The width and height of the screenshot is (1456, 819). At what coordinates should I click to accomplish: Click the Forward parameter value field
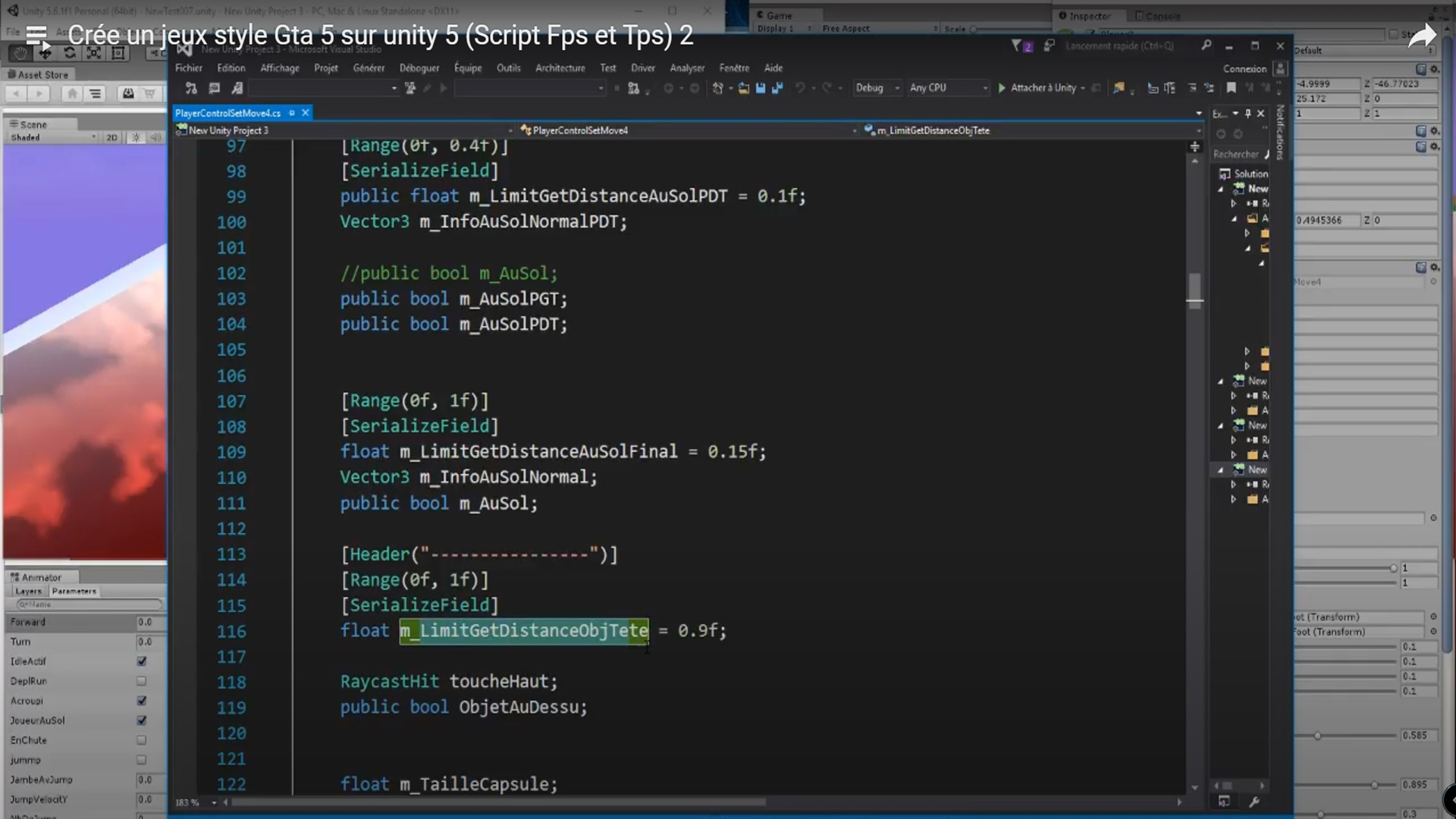pyautogui.click(x=150, y=622)
